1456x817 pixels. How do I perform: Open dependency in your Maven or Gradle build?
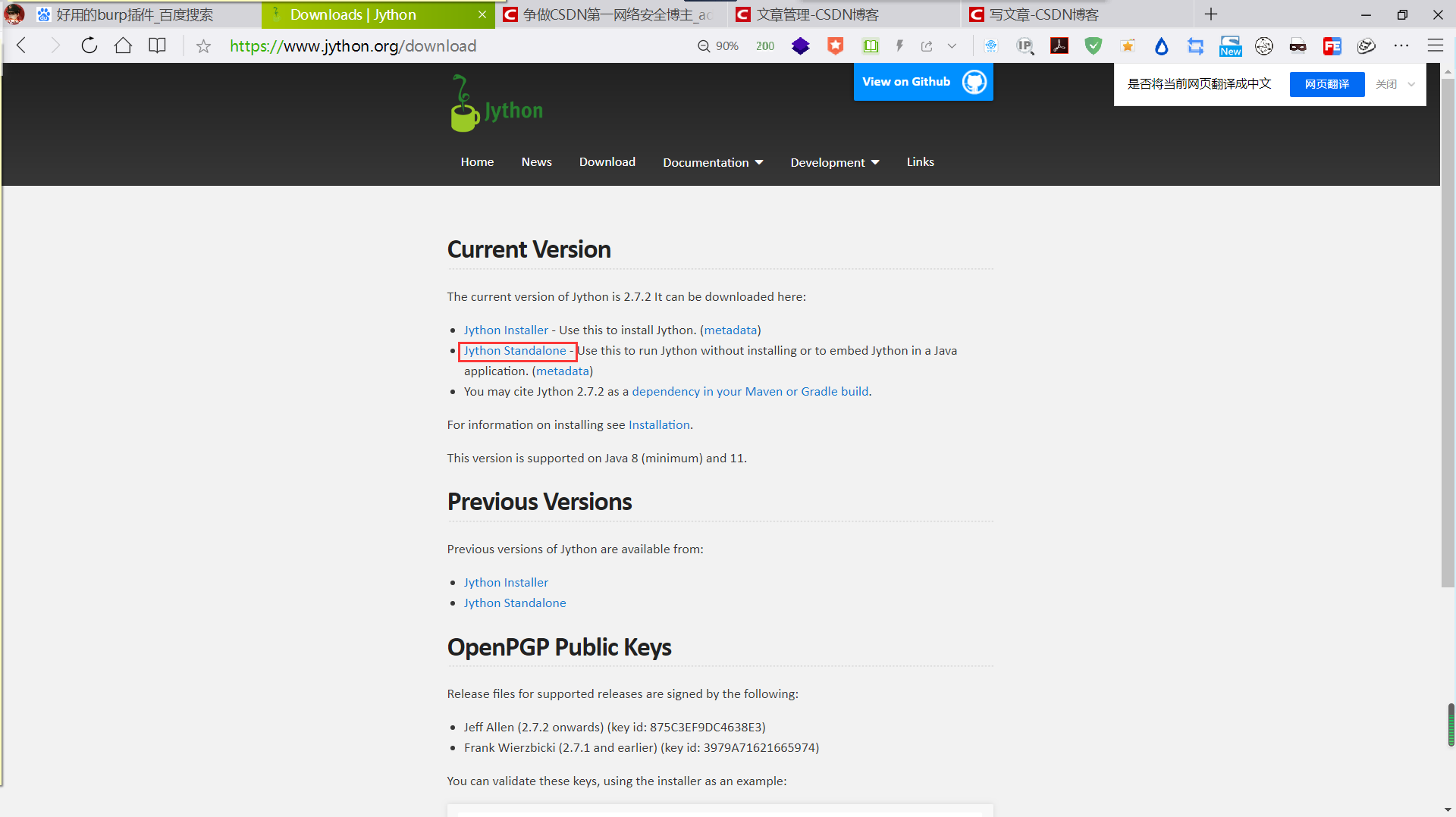[750, 392]
